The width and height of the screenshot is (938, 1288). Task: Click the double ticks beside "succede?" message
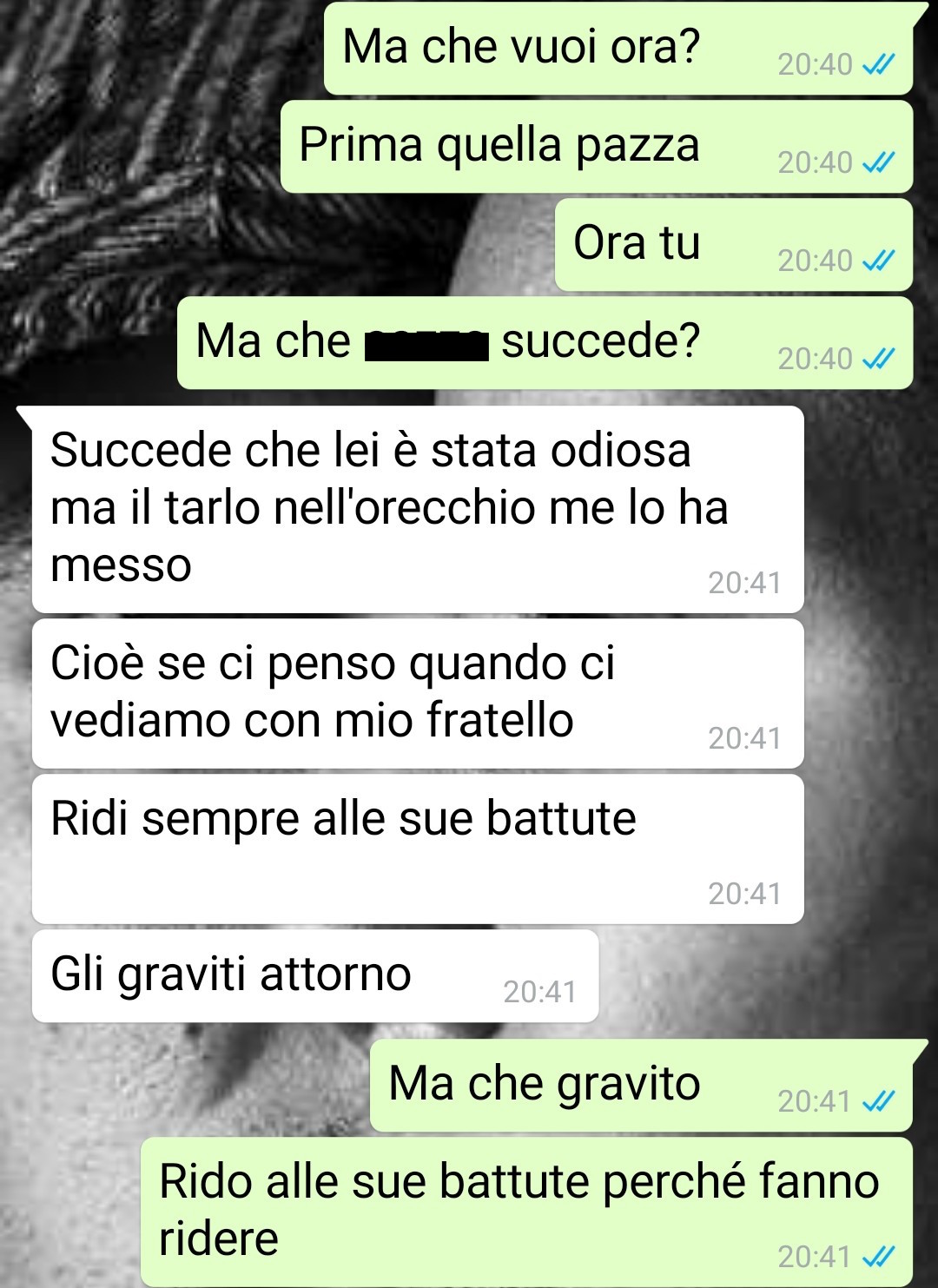878,359
